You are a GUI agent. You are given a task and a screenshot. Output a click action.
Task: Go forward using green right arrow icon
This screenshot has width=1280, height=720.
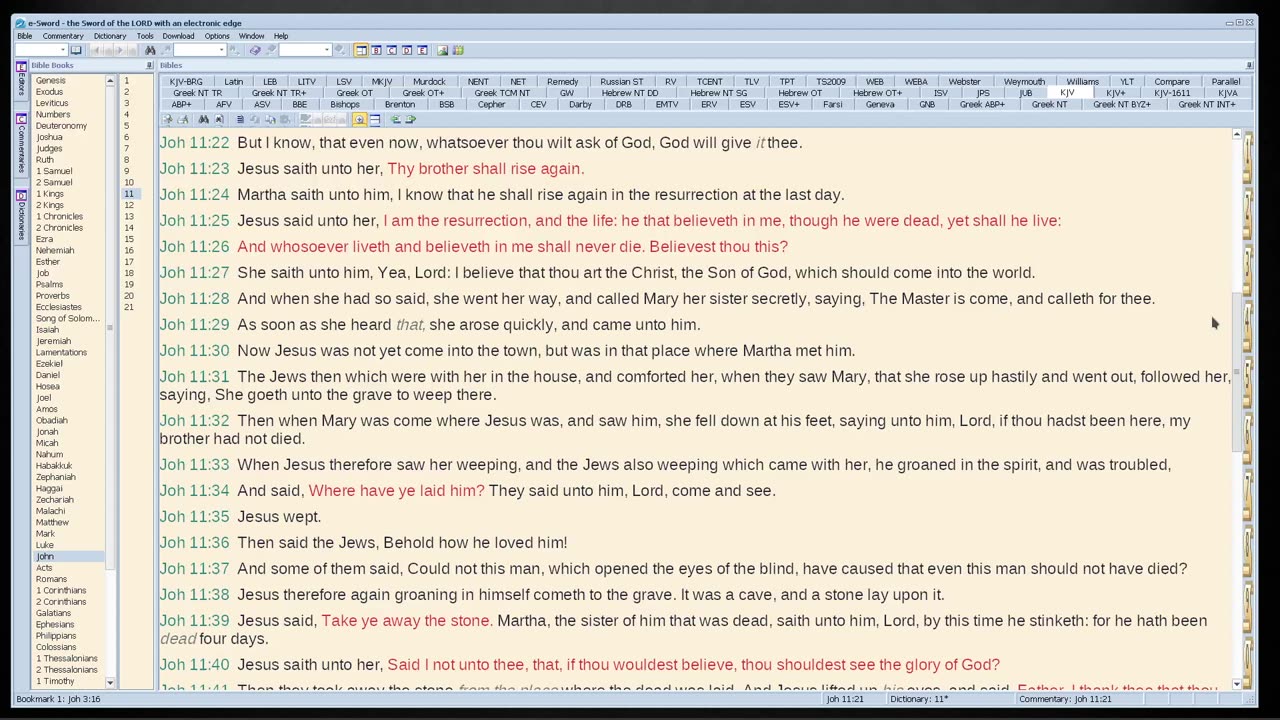pyautogui.click(x=410, y=119)
